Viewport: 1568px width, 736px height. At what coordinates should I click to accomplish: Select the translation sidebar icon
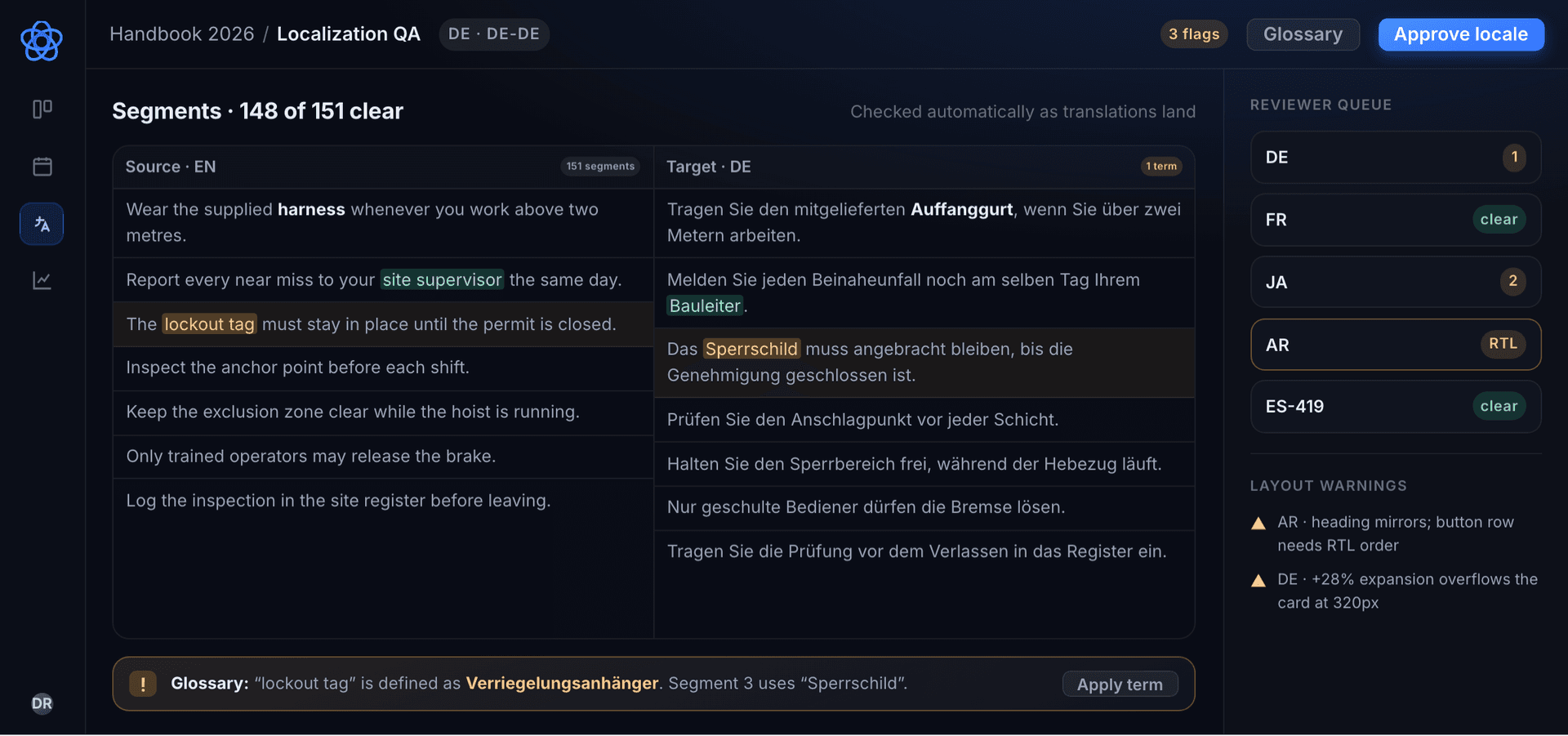coord(42,224)
